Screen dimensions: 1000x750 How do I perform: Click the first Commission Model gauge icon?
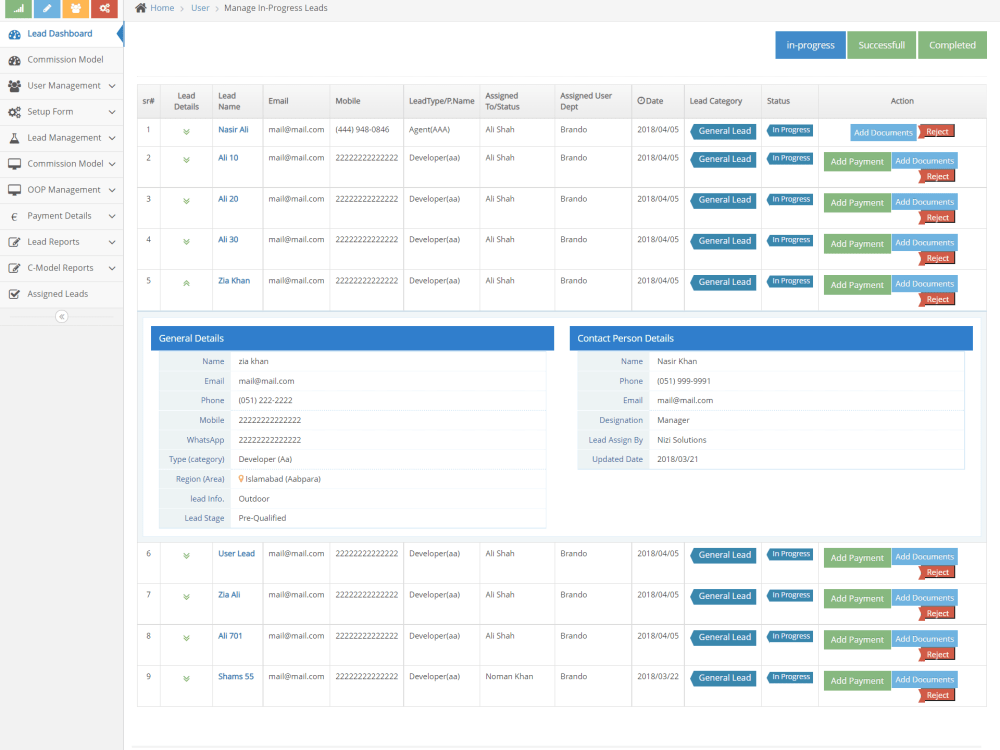pyautogui.click(x=14, y=60)
